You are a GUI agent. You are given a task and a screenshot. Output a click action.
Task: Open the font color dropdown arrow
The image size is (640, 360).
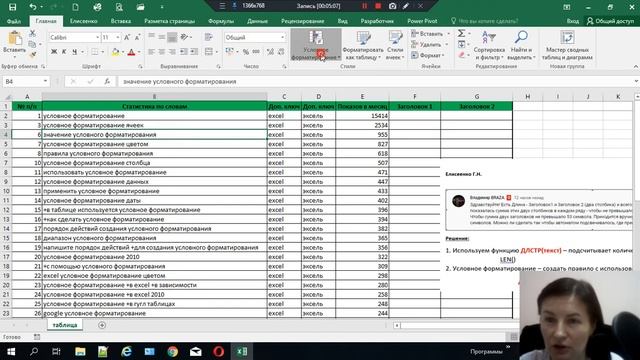[x=139, y=52]
